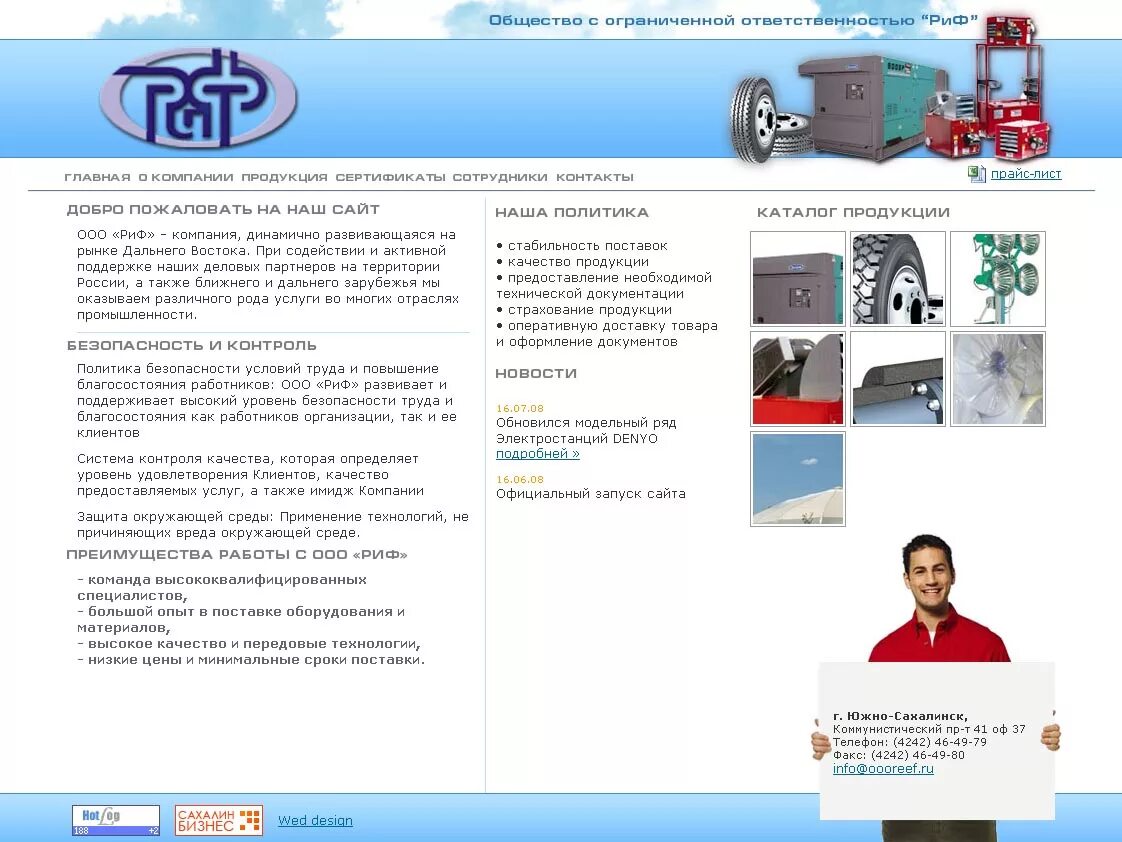1122x842 pixels.
Task: Click news date 16.06.08
Action: (x=519, y=479)
